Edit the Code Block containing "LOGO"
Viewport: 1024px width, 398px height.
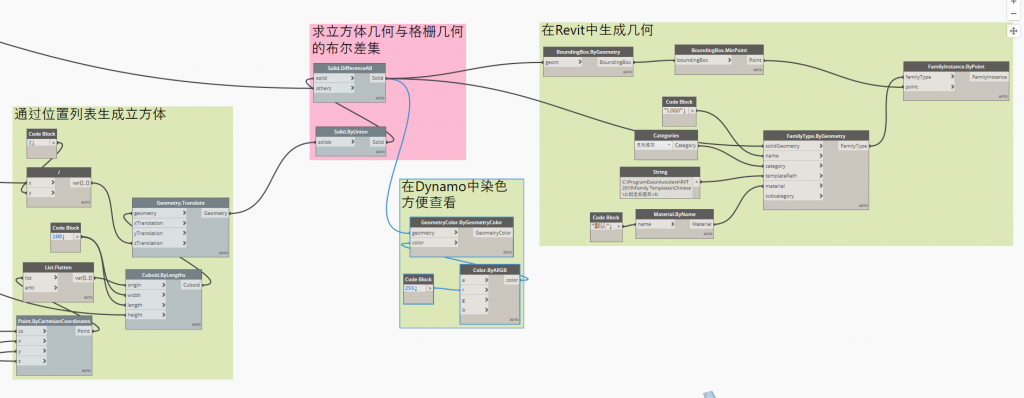[x=675, y=111]
